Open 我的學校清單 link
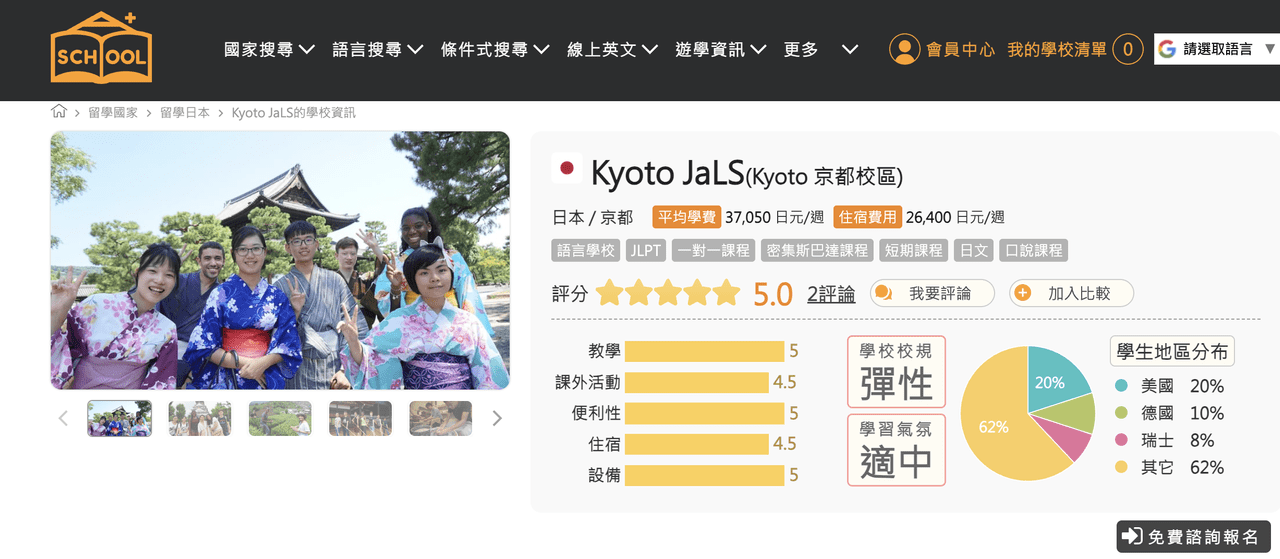1280x559 pixels. pyautogui.click(x=1057, y=49)
